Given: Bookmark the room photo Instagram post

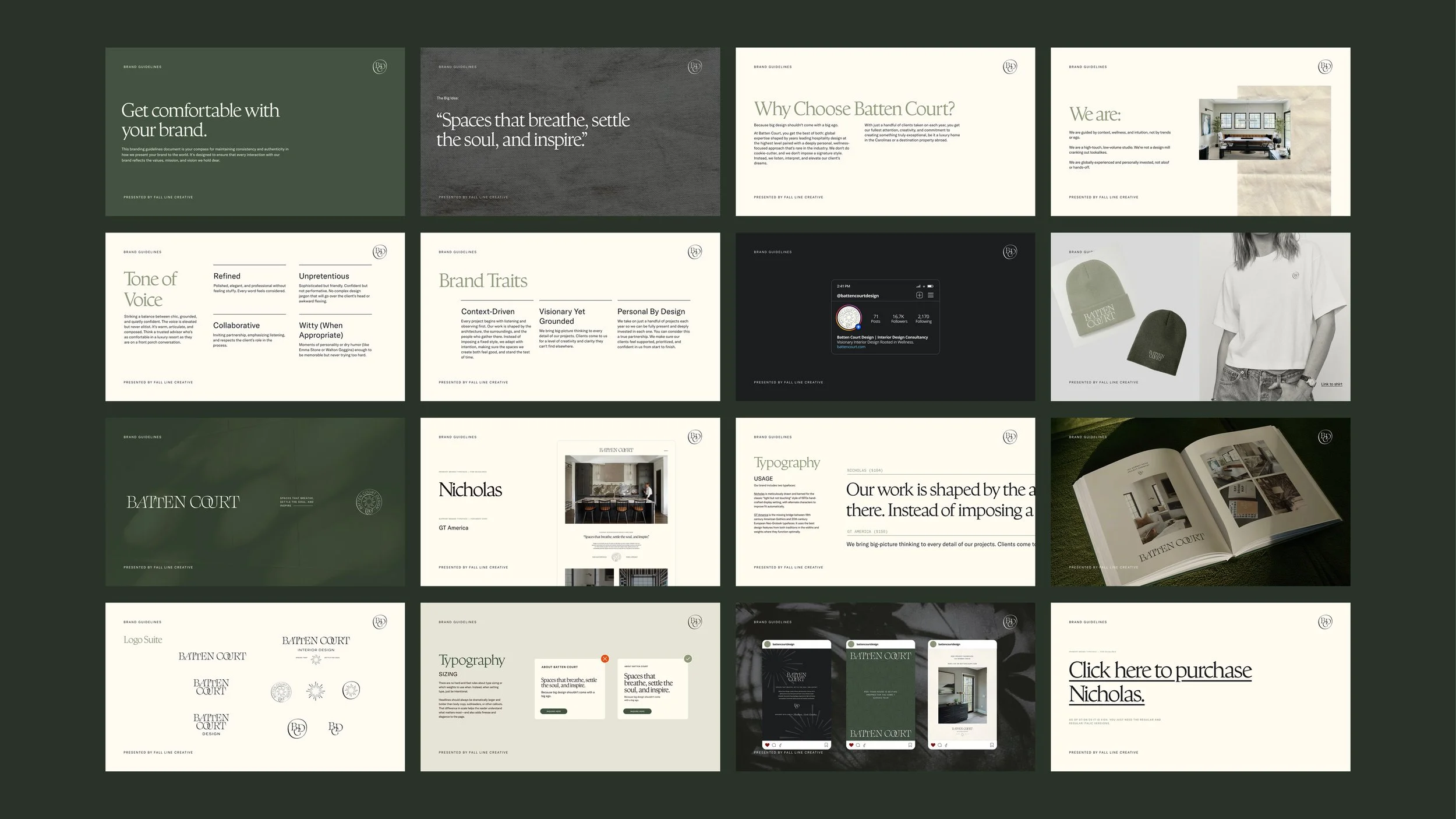Looking at the screenshot, I should 992,745.
